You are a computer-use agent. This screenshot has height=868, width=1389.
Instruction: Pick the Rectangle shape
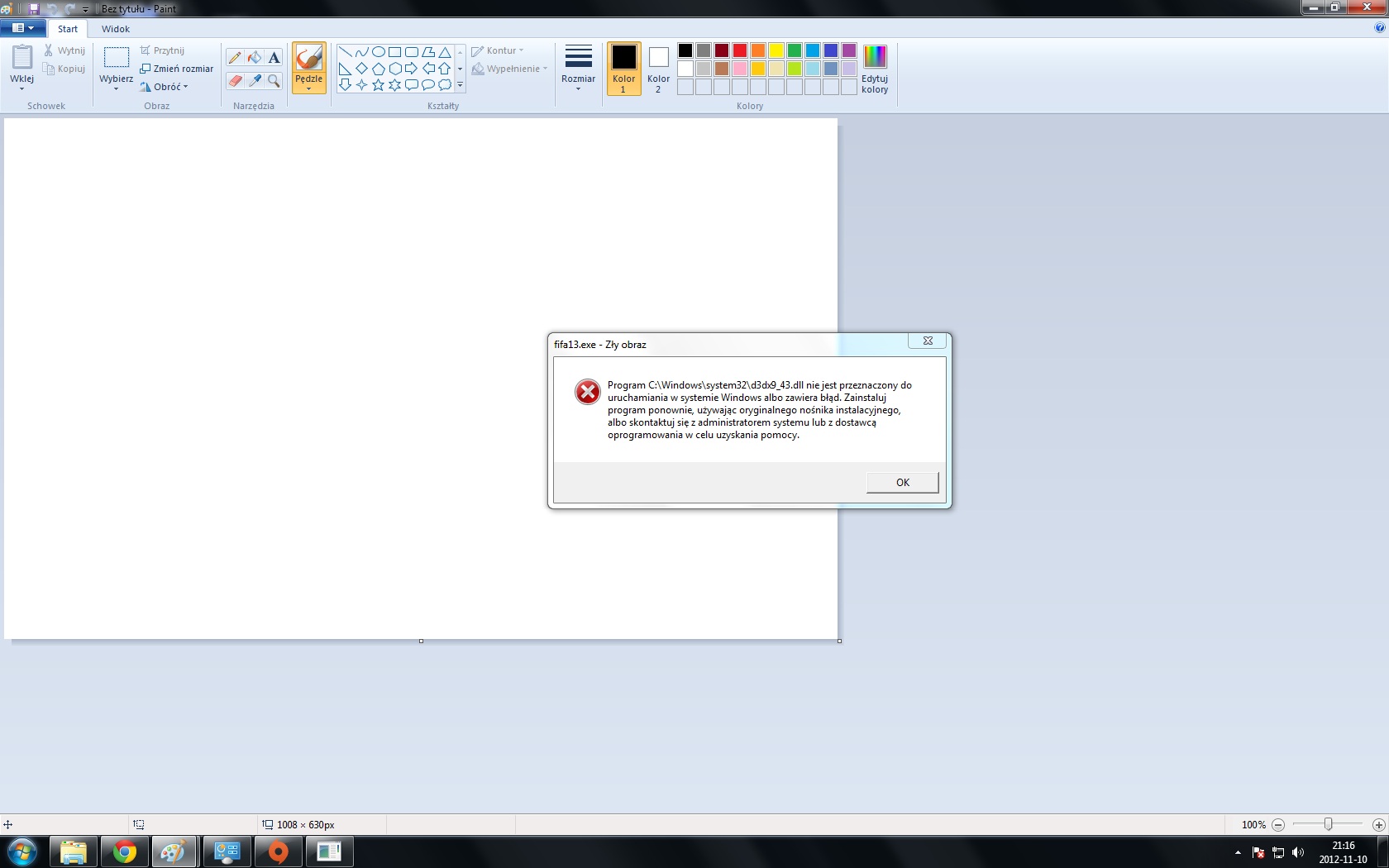pos(394,51)
